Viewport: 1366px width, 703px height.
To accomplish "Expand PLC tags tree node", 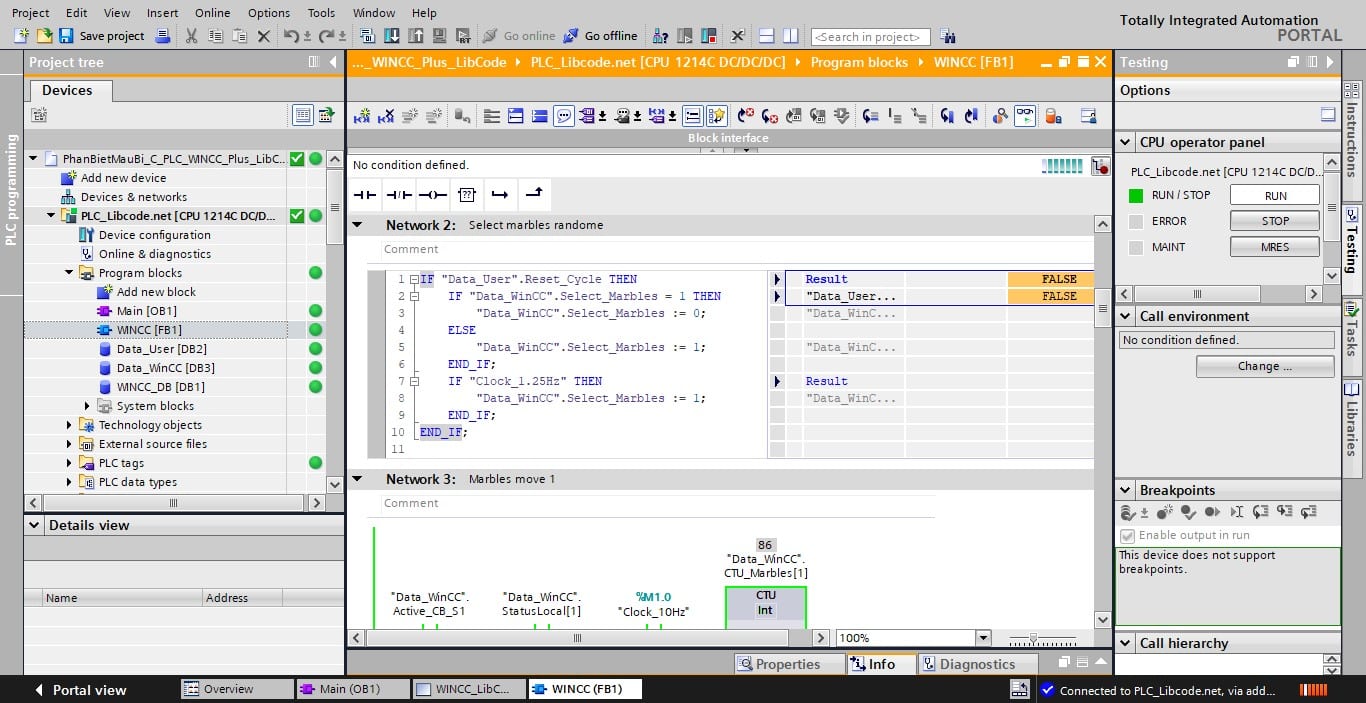I will (69, 463).
